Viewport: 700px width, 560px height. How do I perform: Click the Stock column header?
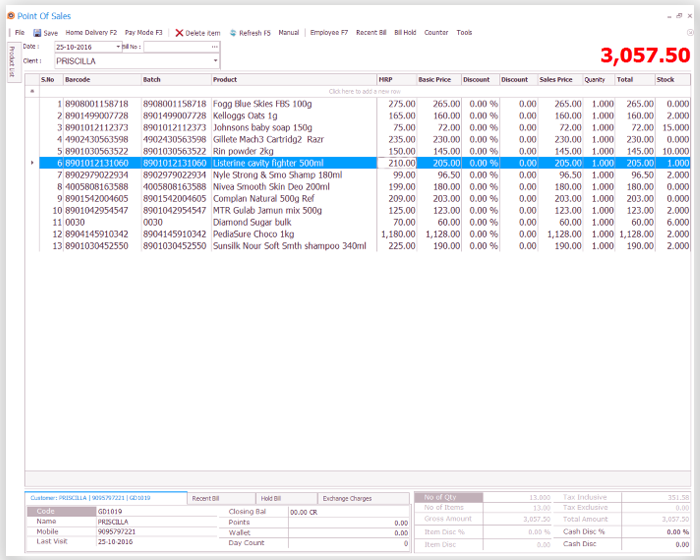pos(672,79)
